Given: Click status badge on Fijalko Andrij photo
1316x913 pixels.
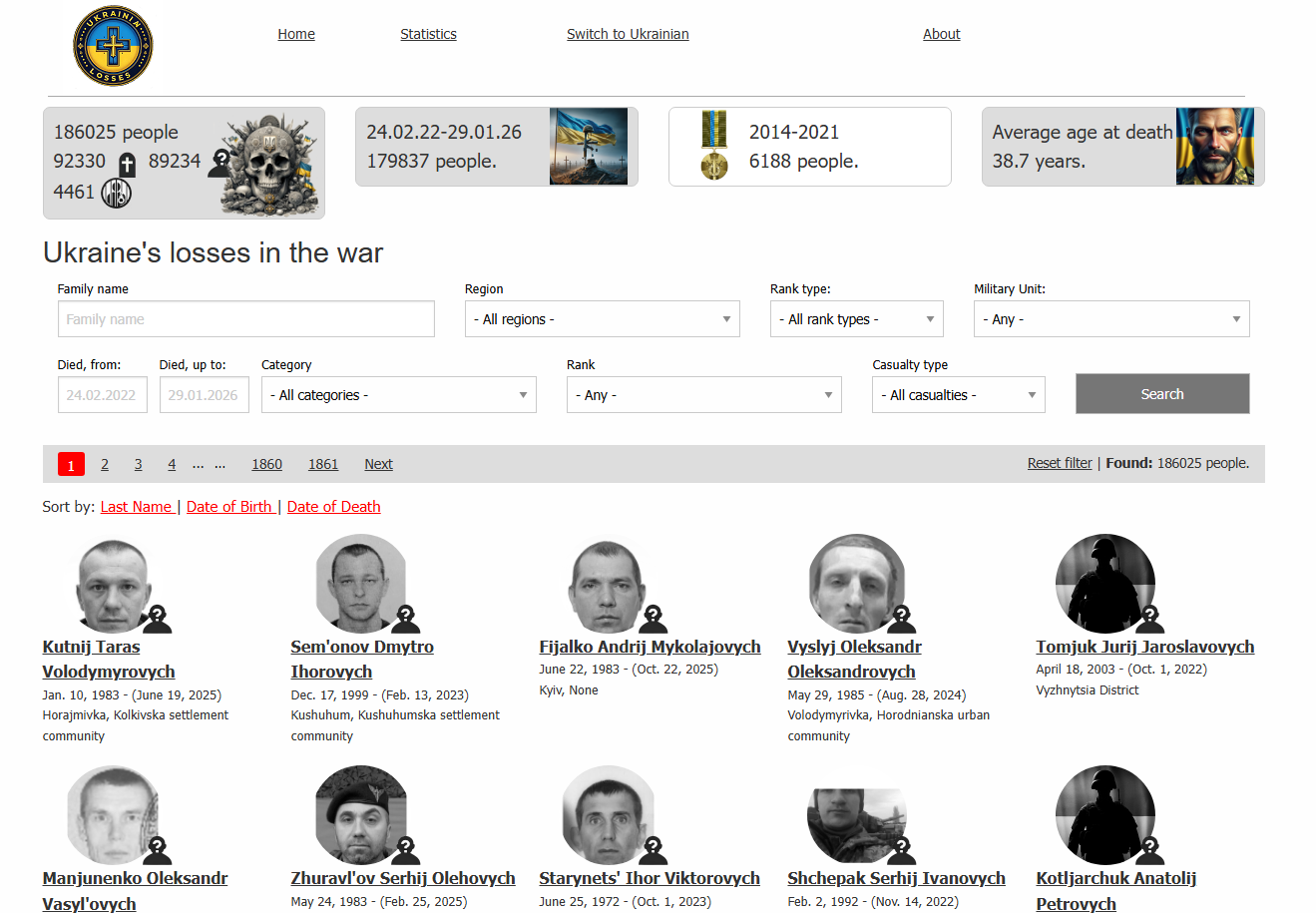Looking at the screenshot, I should (654, 620).
